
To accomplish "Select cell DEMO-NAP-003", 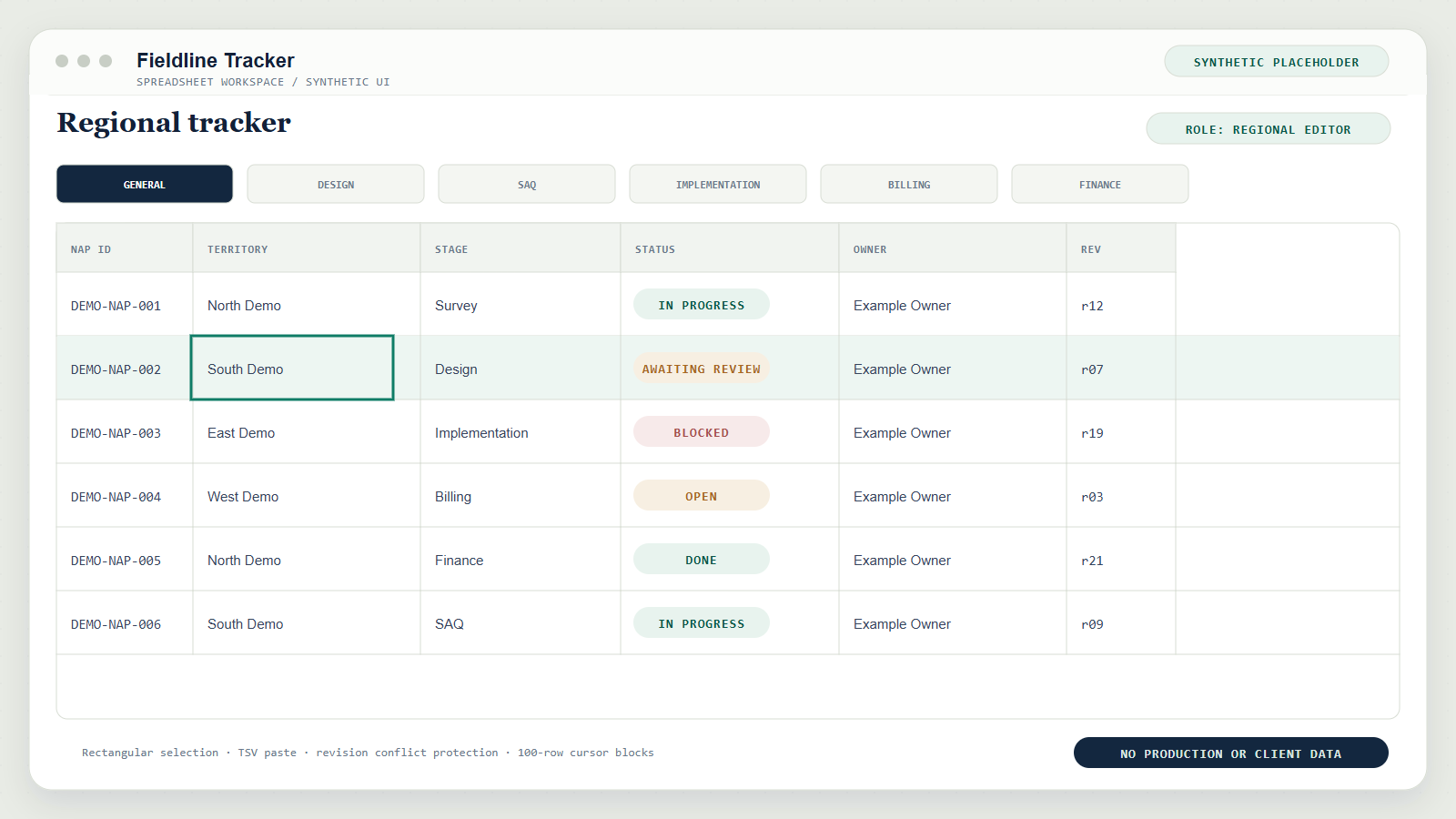I will [125, 432].
